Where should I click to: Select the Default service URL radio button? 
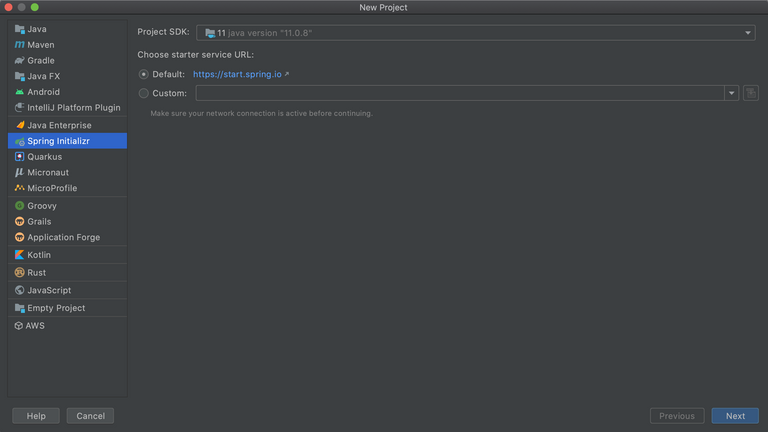coord(144,74)
